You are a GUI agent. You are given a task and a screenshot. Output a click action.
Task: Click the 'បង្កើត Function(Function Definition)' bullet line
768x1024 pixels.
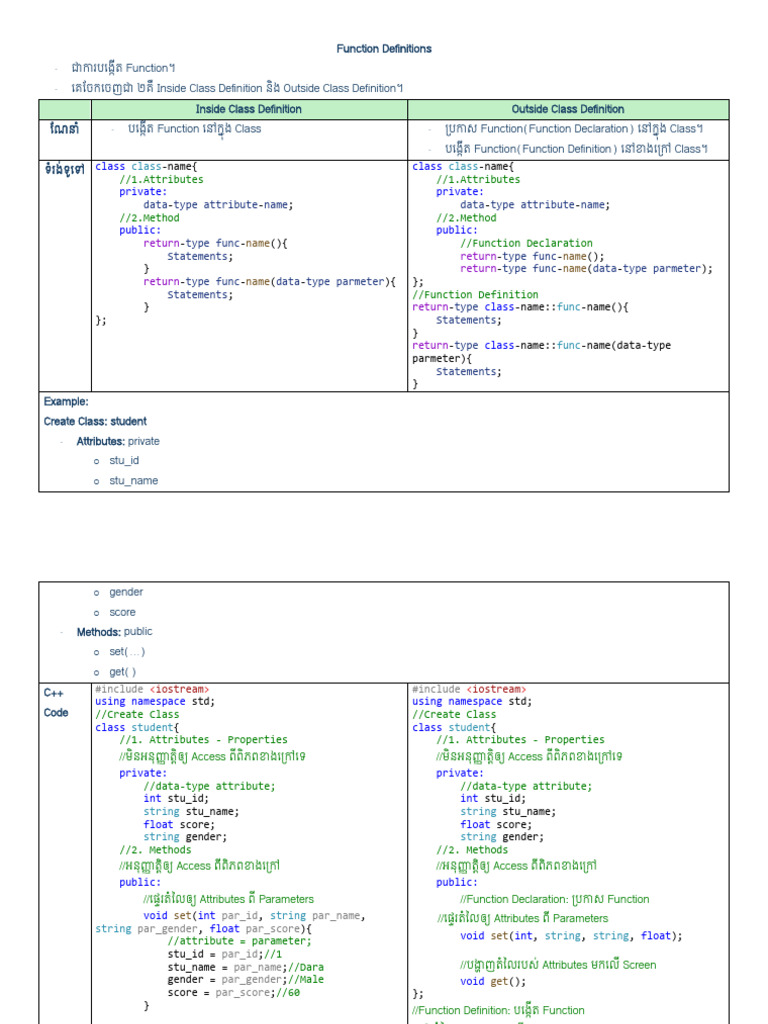click(576, 149)
